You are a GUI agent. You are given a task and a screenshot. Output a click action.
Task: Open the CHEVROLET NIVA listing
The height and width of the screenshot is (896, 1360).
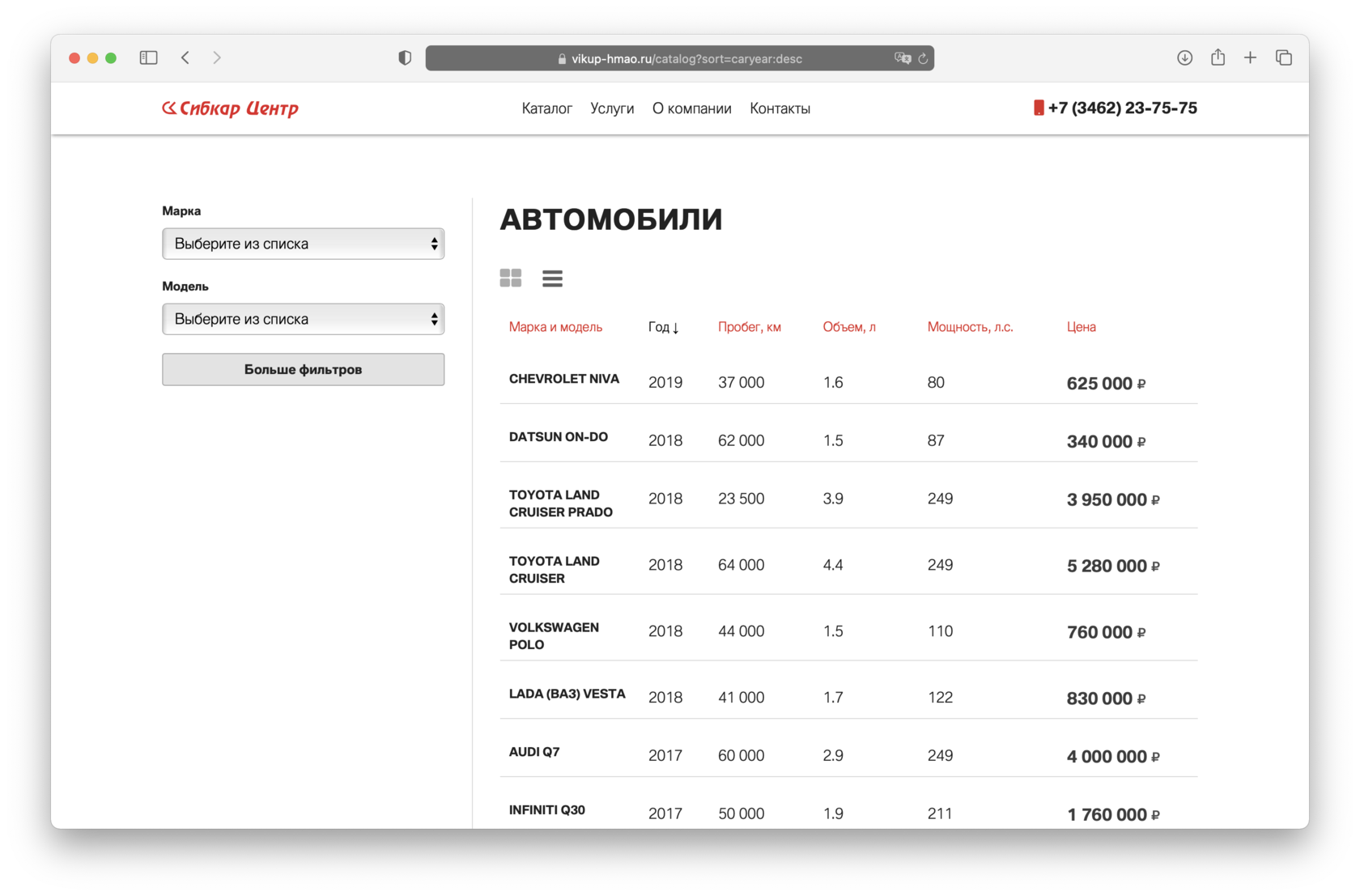(x=564, y=379)
